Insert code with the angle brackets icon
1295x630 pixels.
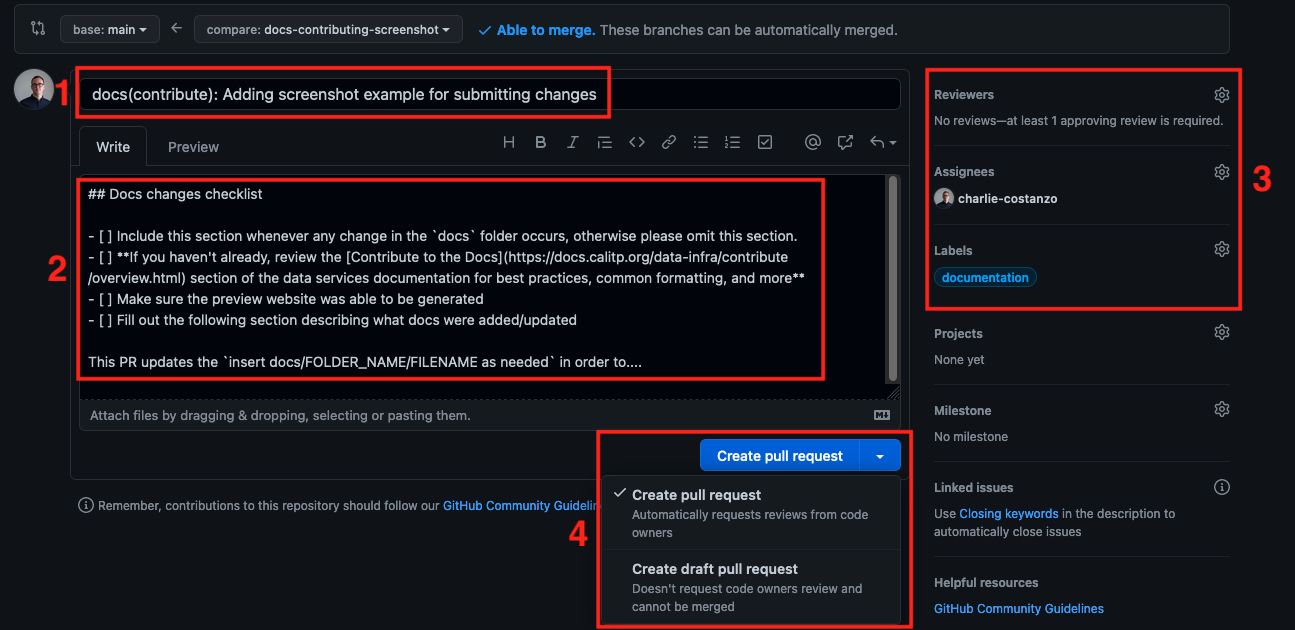(x=637, y=143)
